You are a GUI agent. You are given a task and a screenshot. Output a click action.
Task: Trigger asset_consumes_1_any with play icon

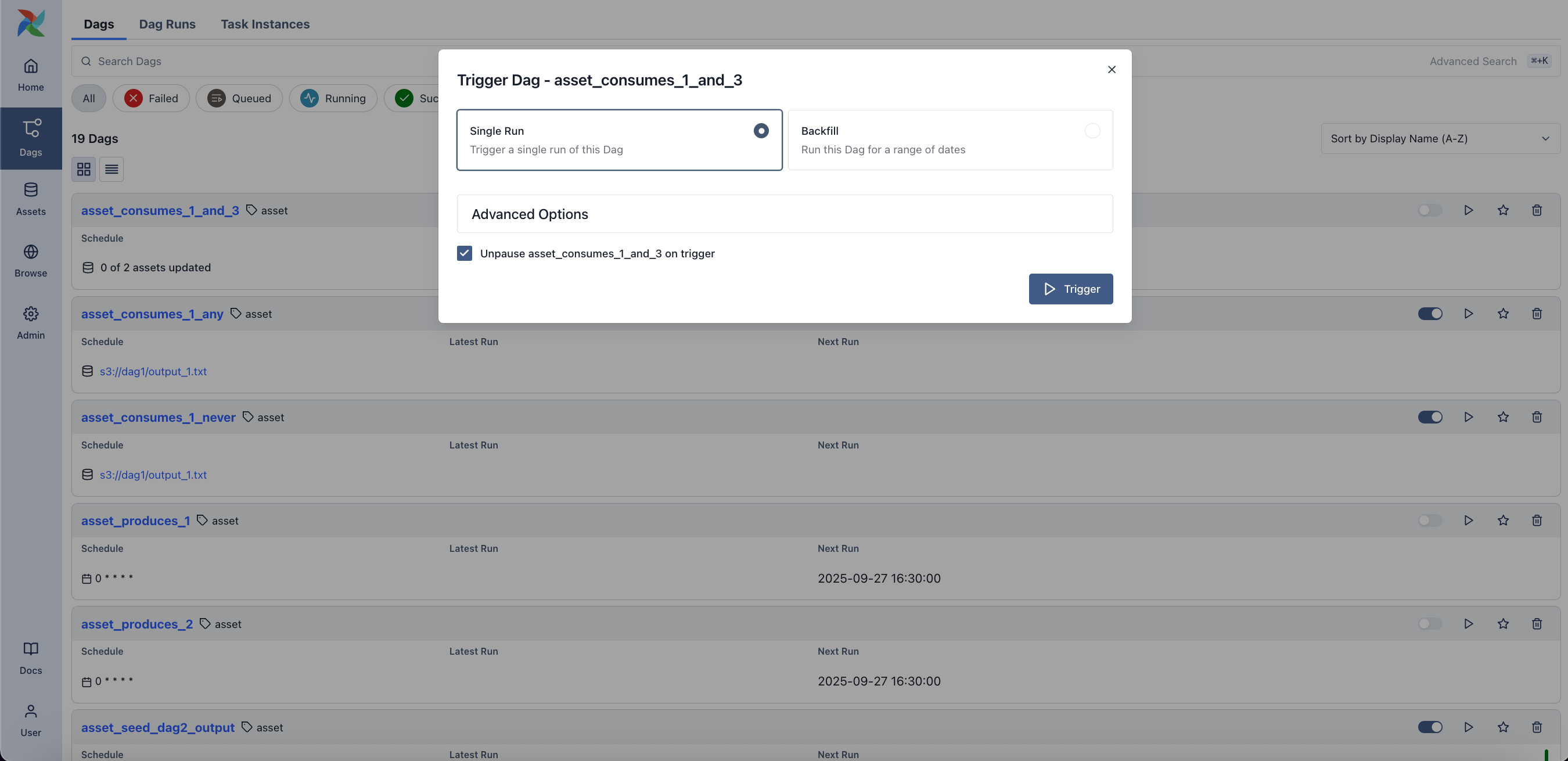click(x=1468, y=314)
